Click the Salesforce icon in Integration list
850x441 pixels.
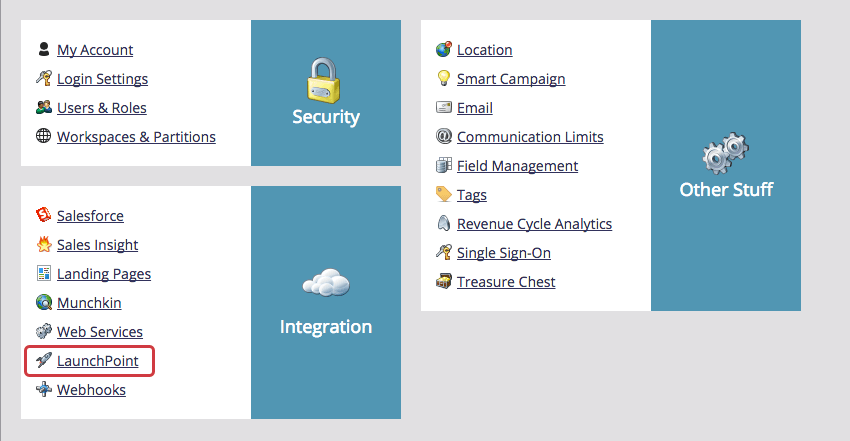(44, 215)
